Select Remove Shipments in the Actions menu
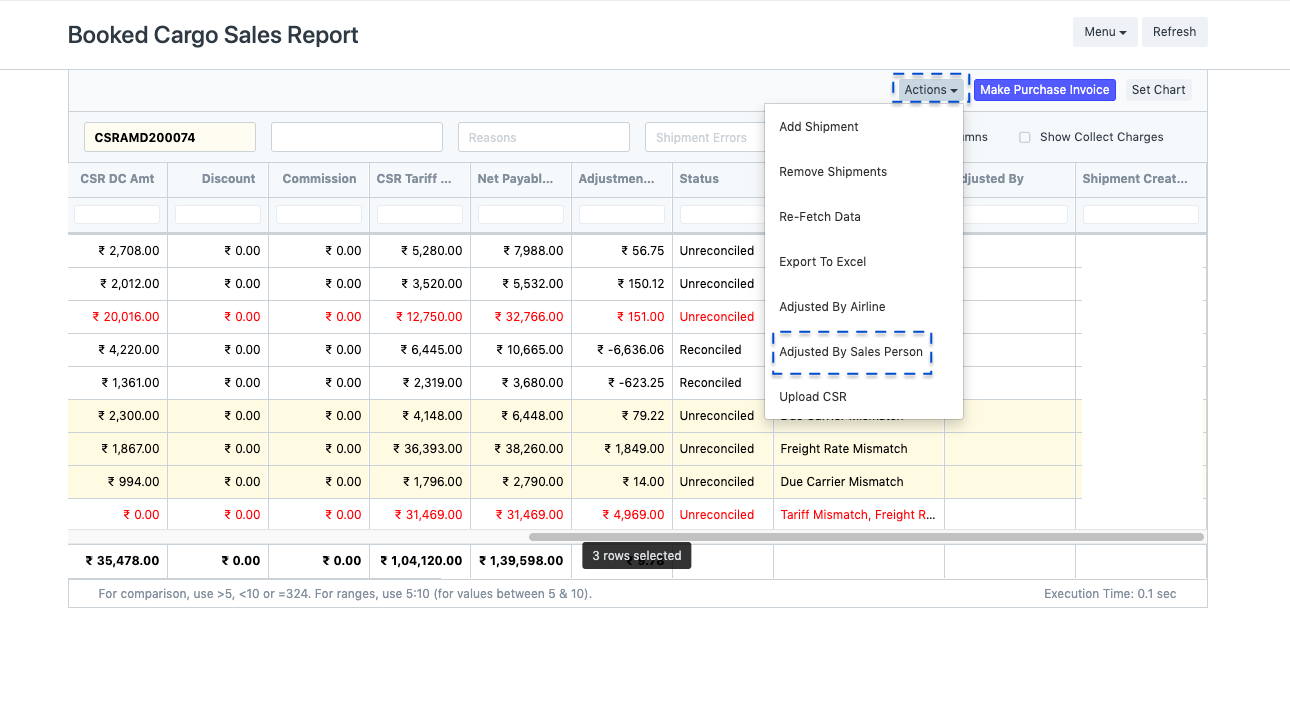The width and height of the screenshot is (1290, 718). (833, 172)
